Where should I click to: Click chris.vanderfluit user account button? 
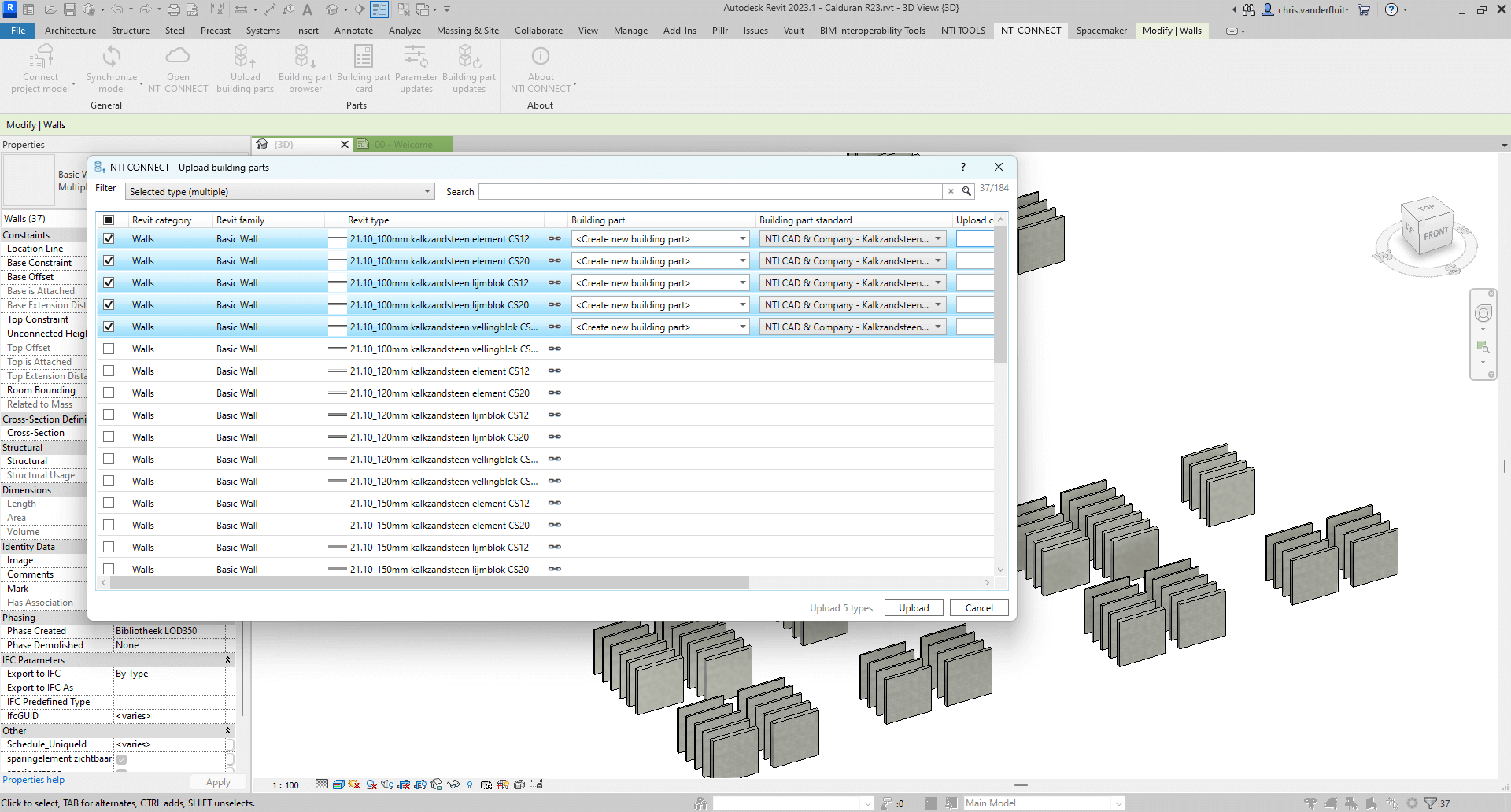[x=1306, y=9]
